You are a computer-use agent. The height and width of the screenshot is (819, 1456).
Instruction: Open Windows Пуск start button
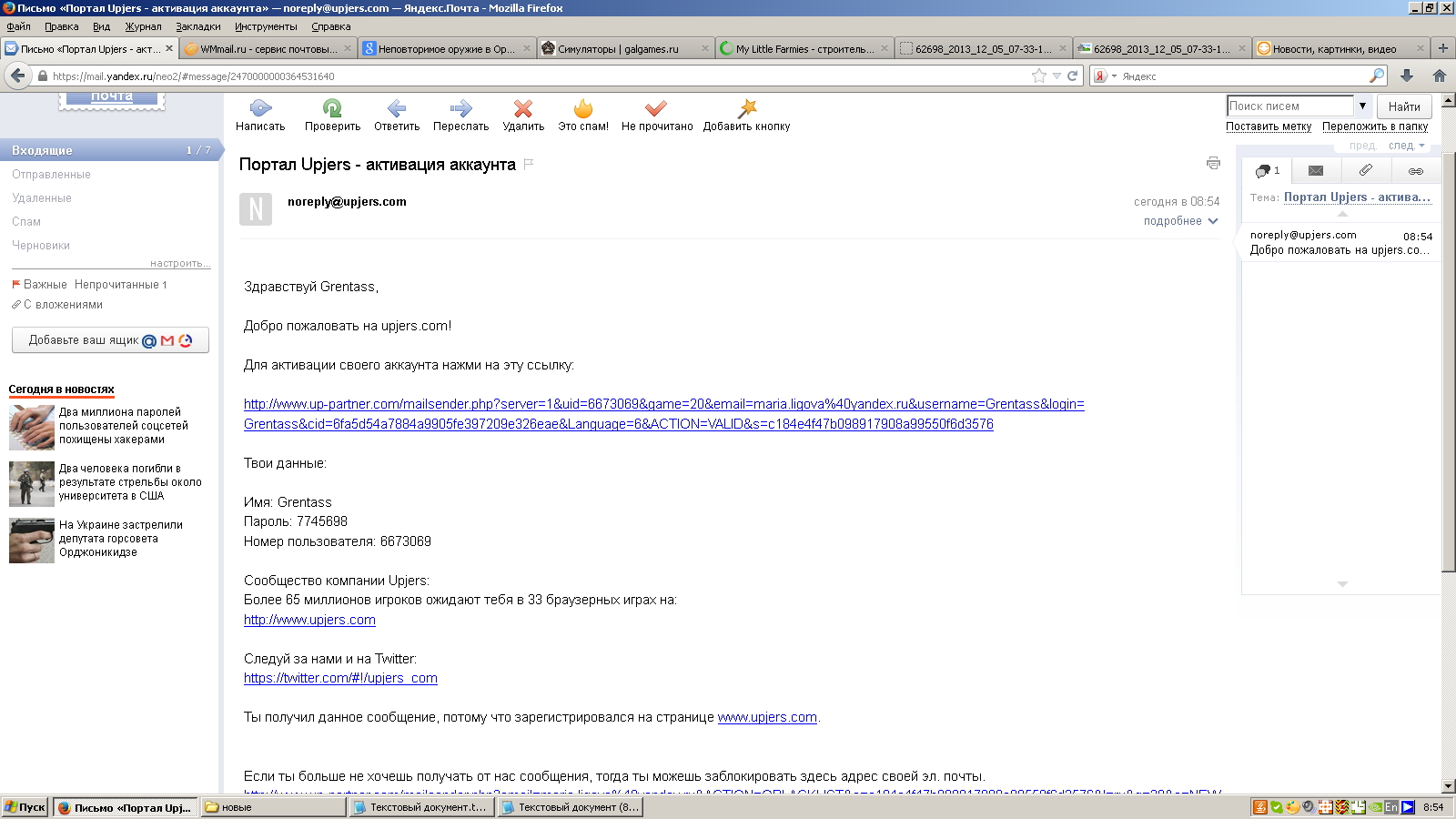tap(25, 807)
